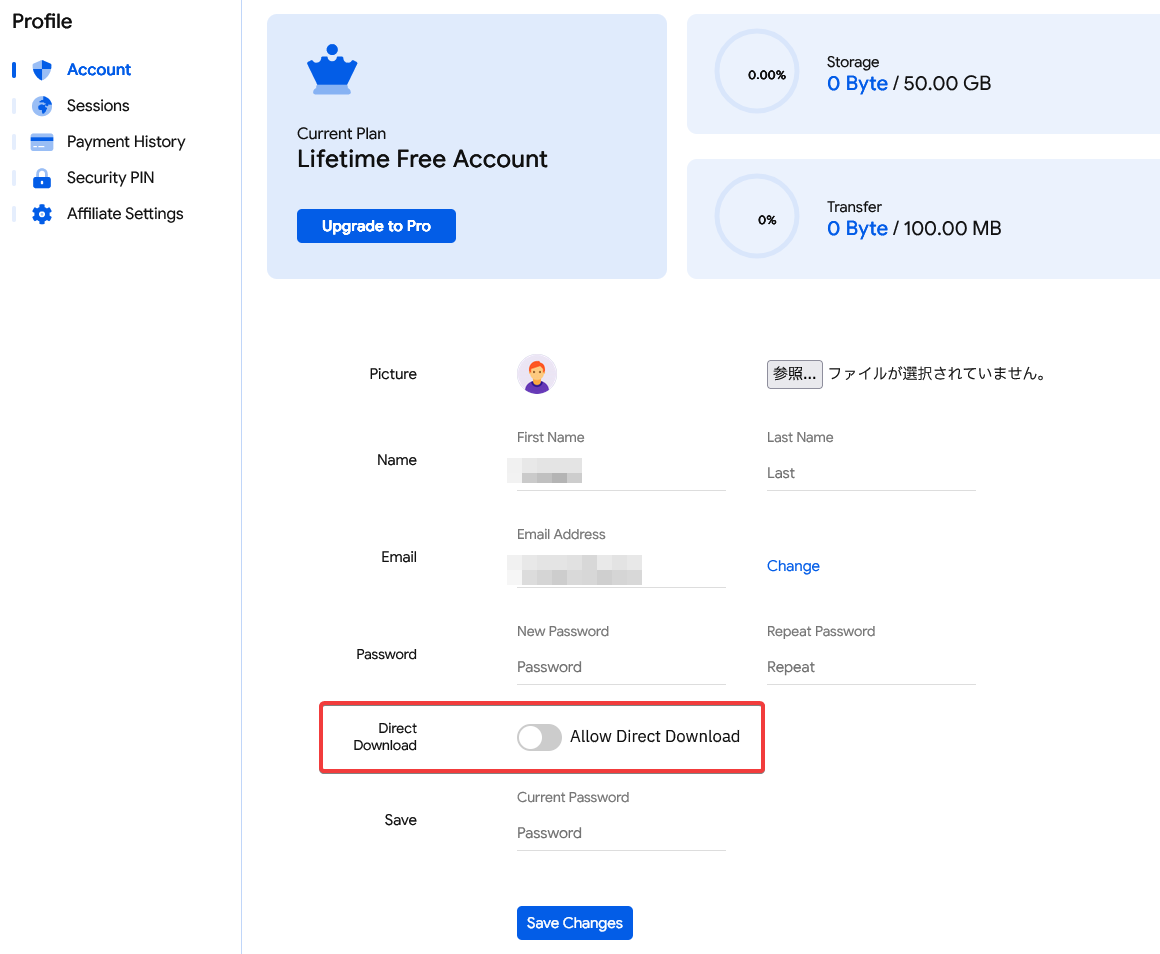Click the Save Changes button

[x=575, y=923]
